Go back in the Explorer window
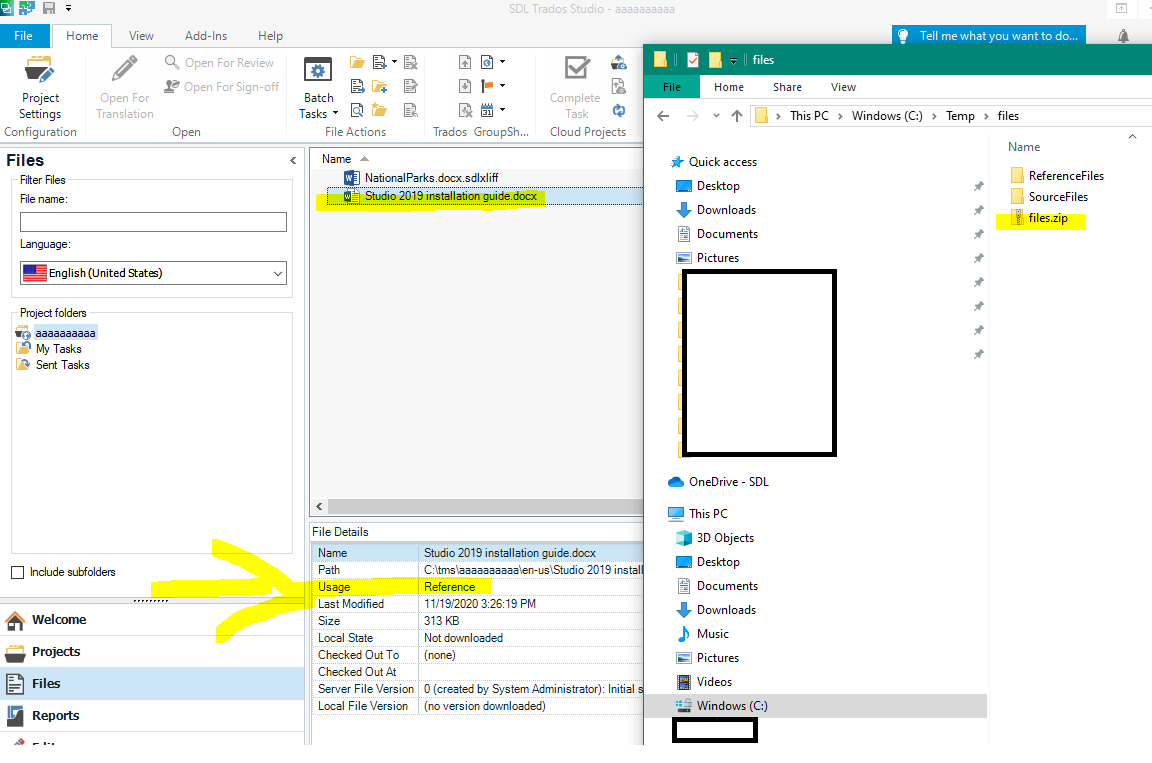This screenshot has width=1152, height=763. (663, 116)
